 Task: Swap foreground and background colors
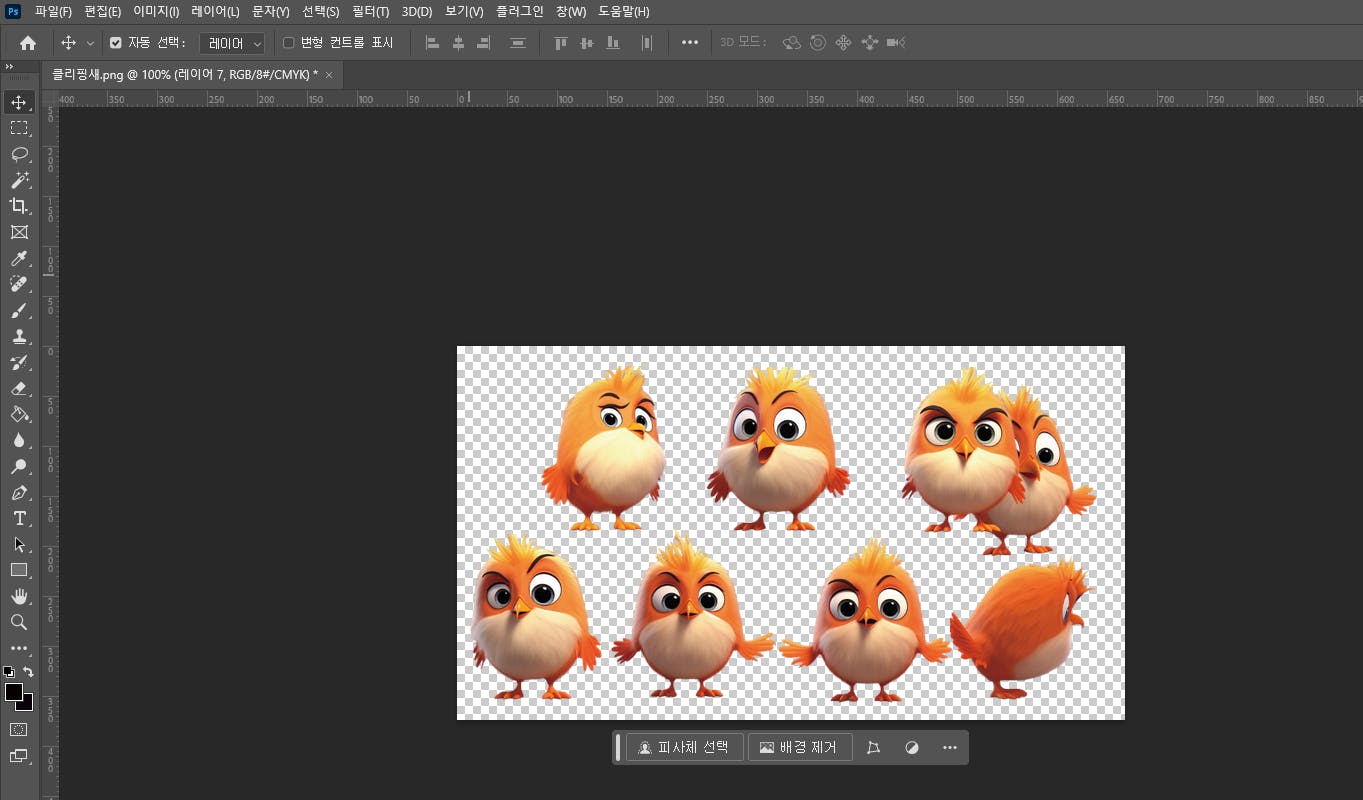(x=28, y=672)
